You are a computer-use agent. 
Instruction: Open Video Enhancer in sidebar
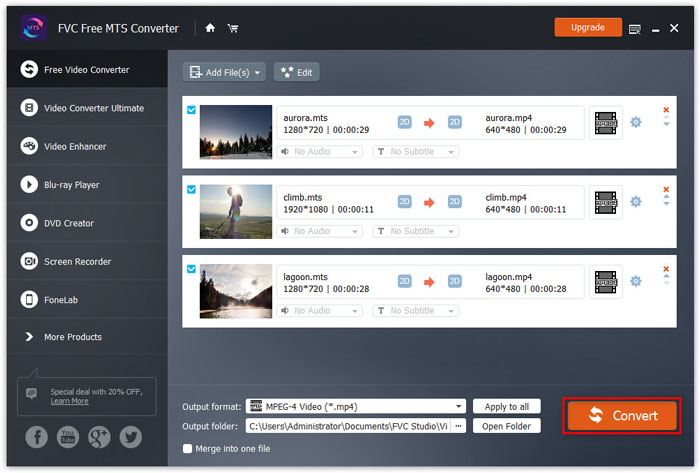tap(88, 146)
